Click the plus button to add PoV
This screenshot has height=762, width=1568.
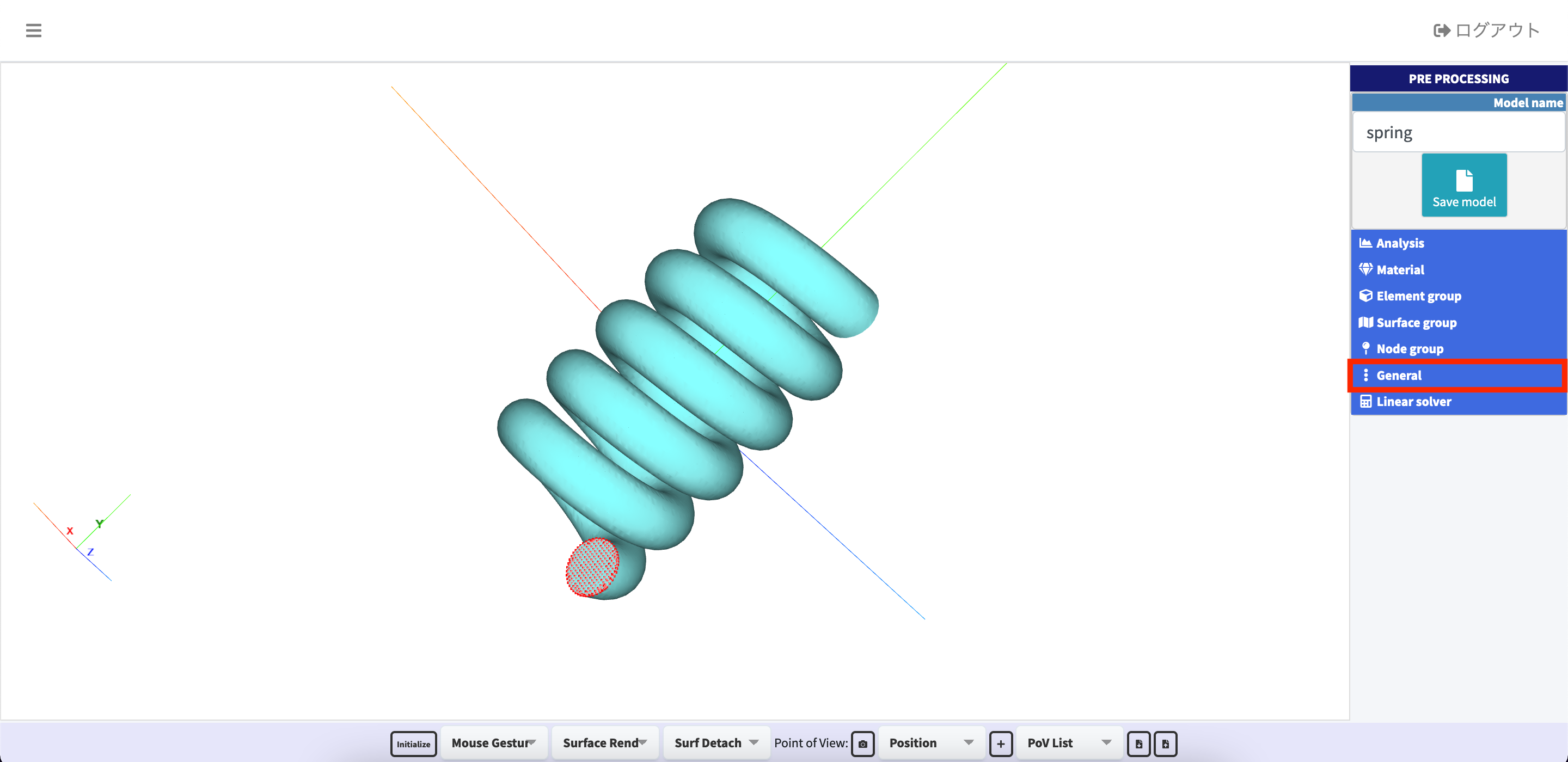[x=1000, y=743]
